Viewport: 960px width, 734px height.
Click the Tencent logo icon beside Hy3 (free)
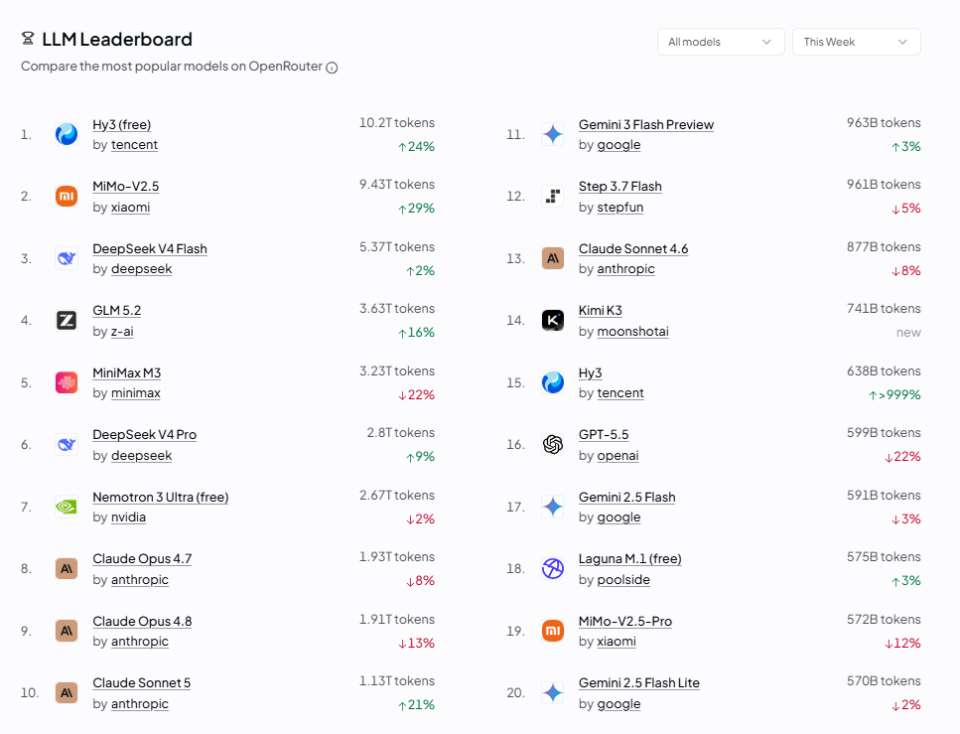[66, 134]
